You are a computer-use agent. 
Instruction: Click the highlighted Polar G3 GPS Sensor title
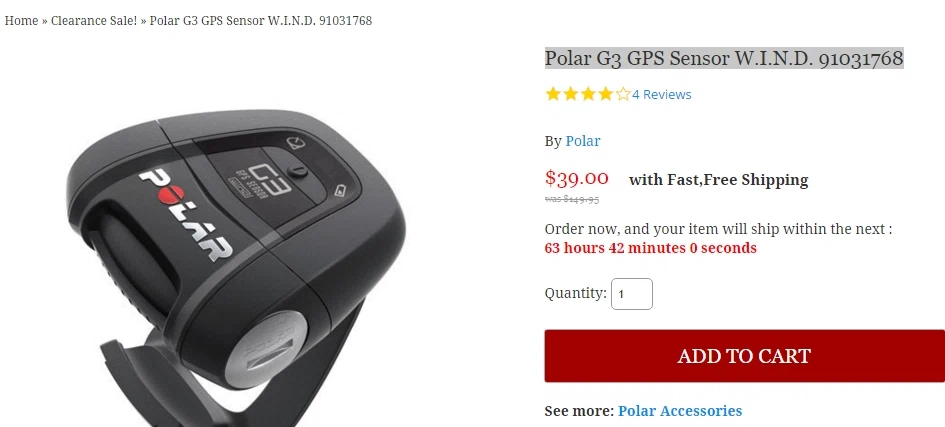[x=724, y=58]
